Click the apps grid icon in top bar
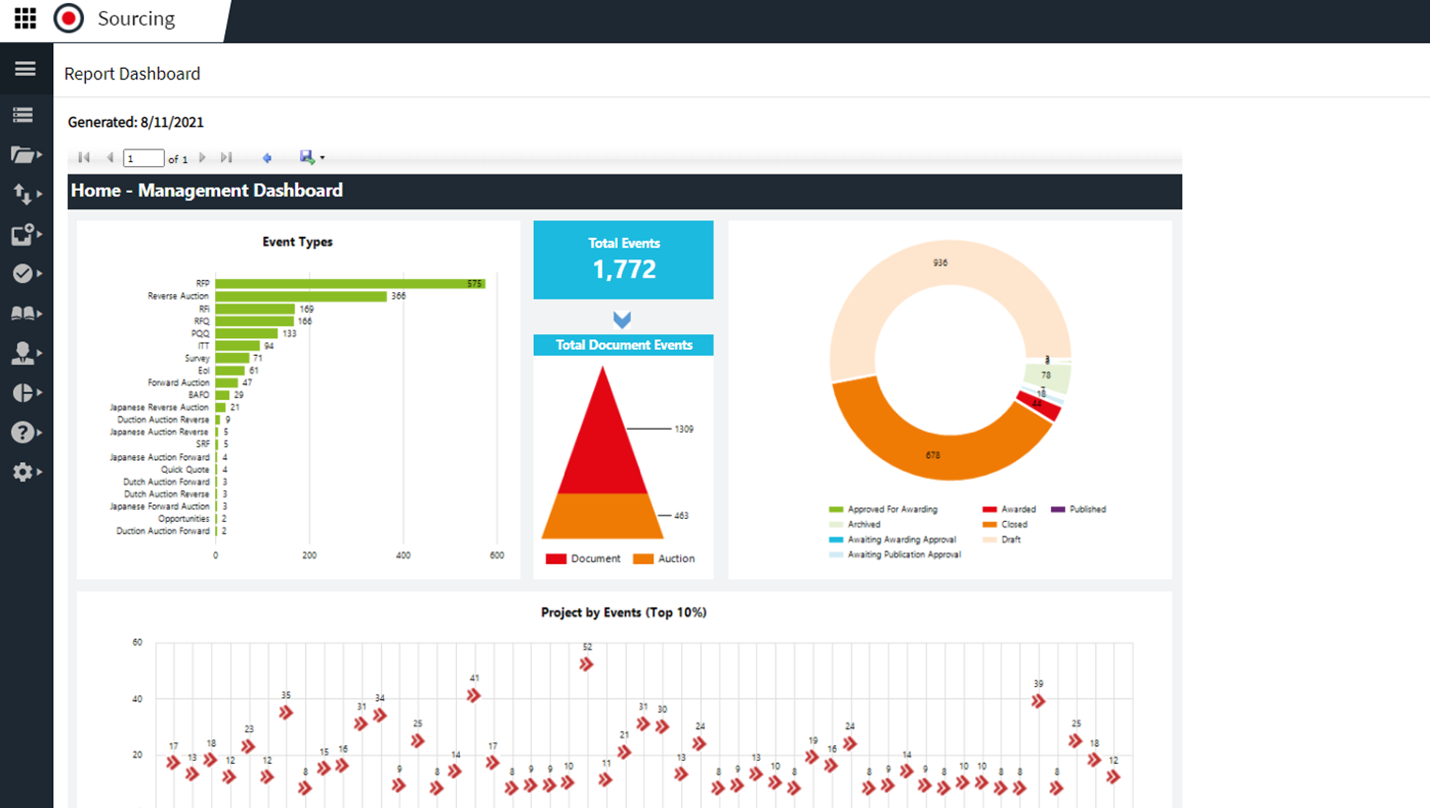The height and width of the screenshot is (808, 1430). coord(24,18)
